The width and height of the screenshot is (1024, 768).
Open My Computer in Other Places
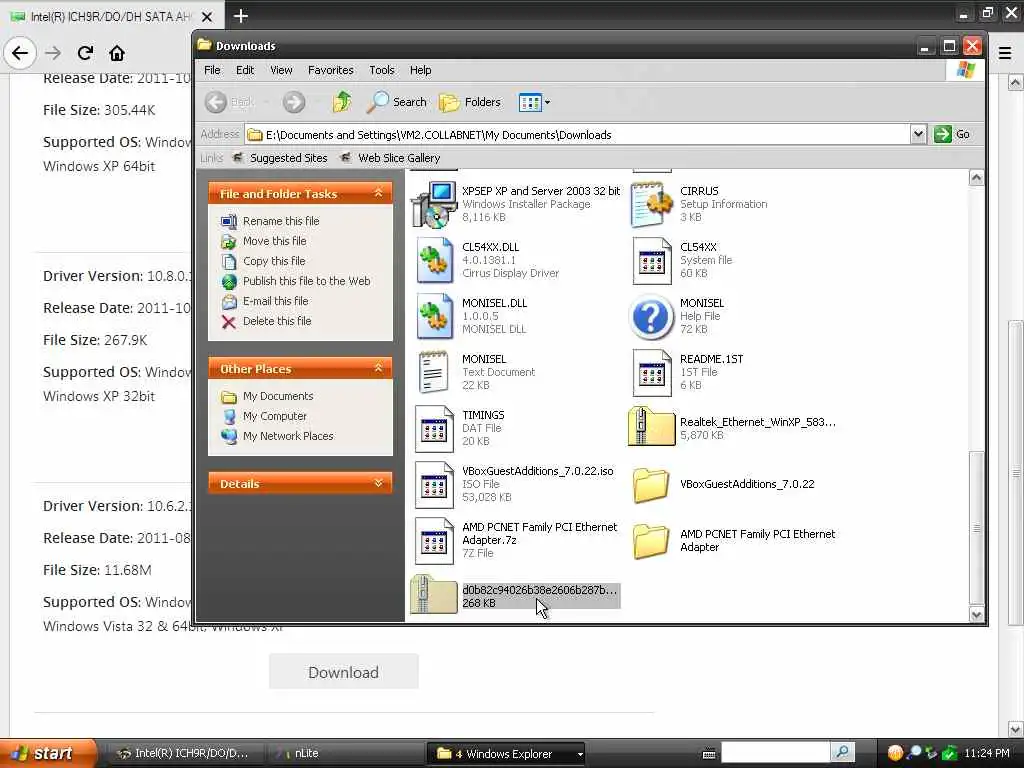pyautogui.click(x=274, y=416)
